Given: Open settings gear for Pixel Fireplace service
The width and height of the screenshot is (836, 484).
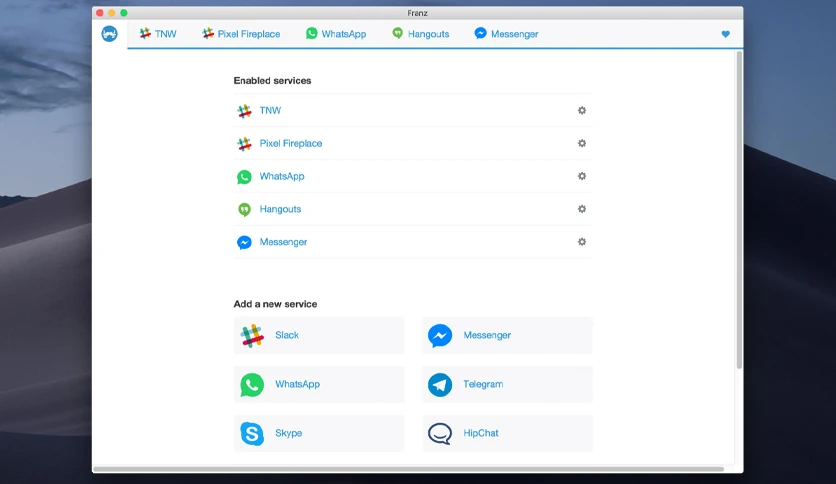Looking at the screenshot, I should click(x=582, y=143).
